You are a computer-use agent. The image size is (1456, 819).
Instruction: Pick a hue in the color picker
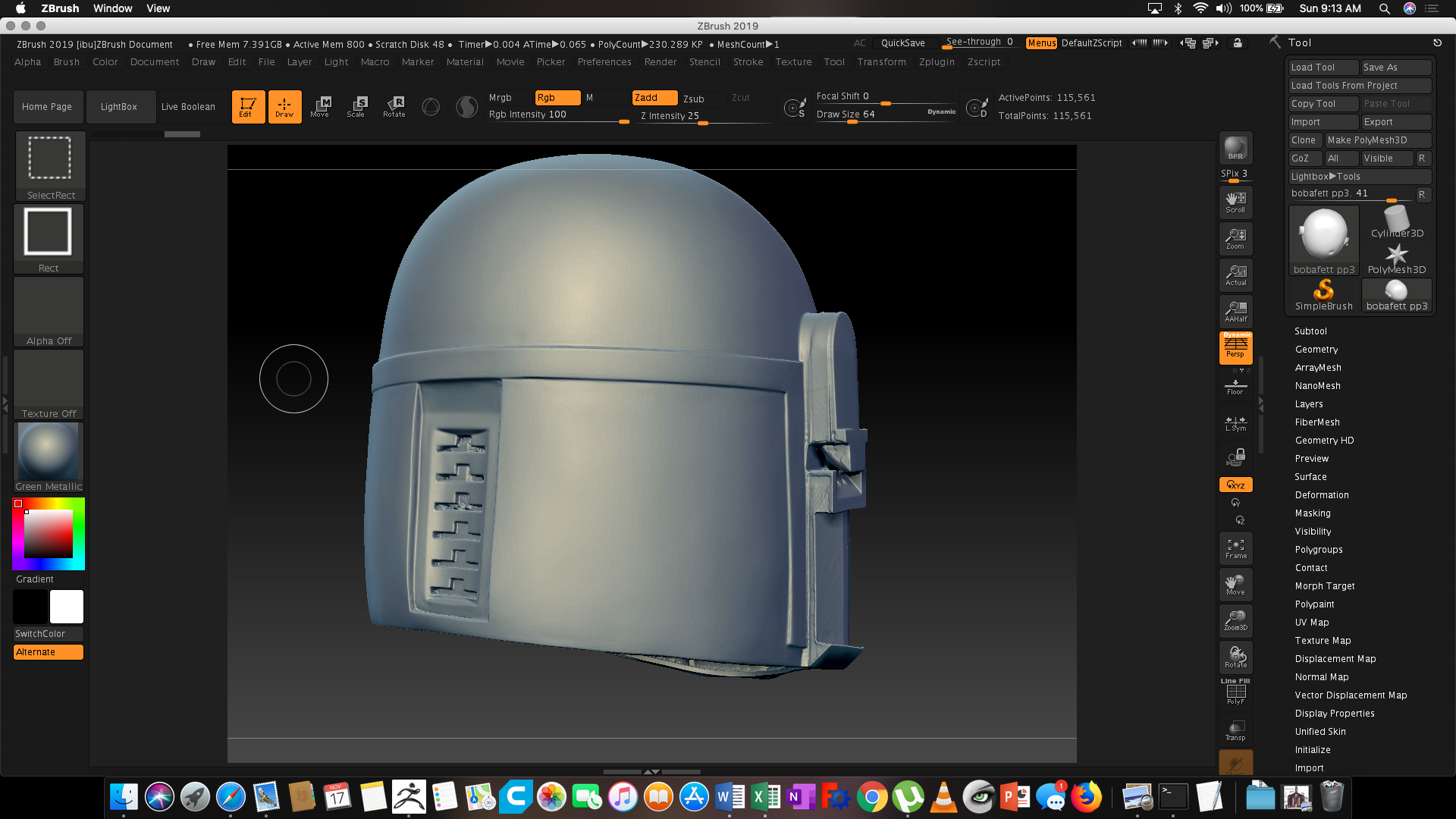coord(49,533)
